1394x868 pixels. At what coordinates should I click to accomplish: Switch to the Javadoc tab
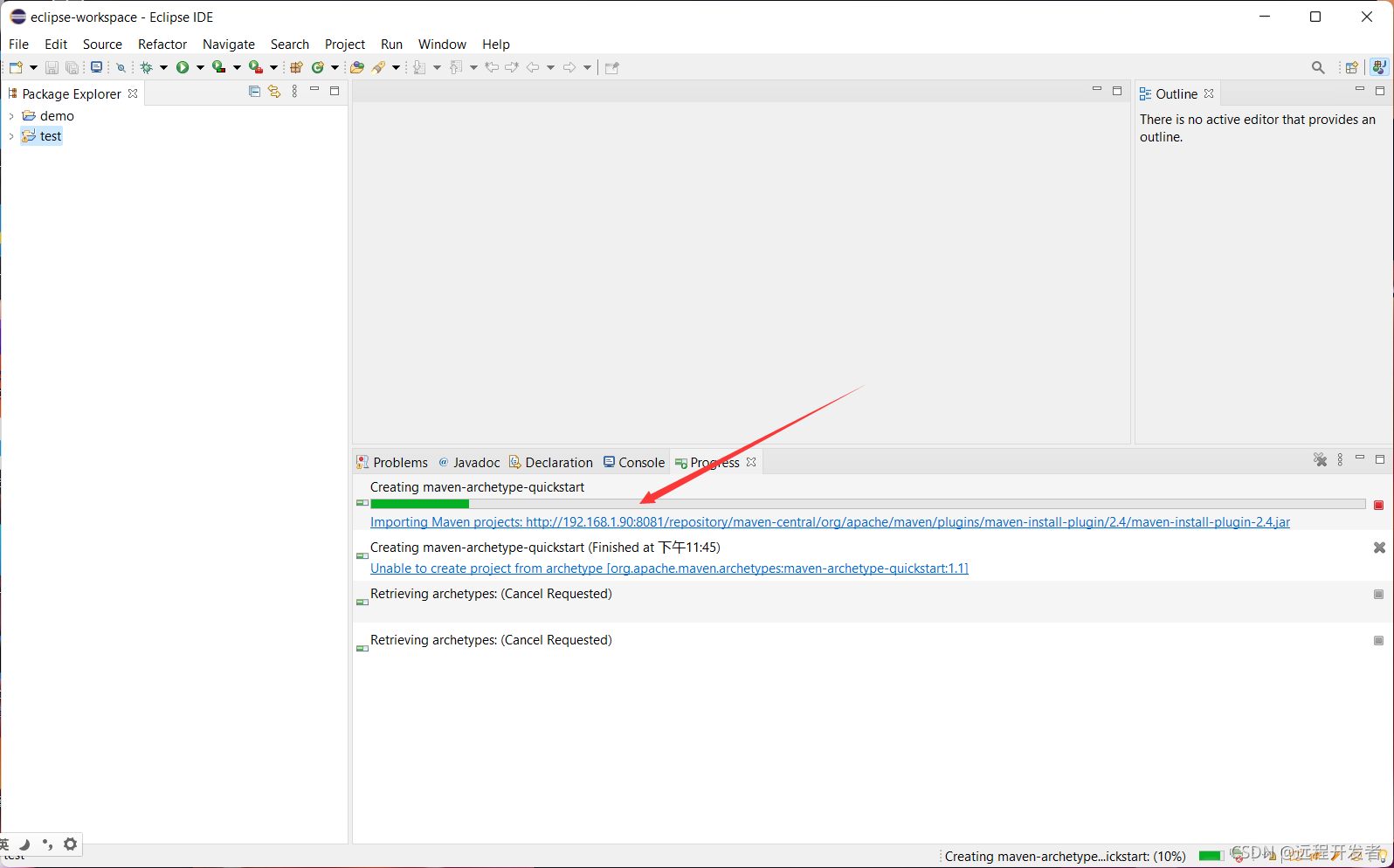[x=469, y=462]
